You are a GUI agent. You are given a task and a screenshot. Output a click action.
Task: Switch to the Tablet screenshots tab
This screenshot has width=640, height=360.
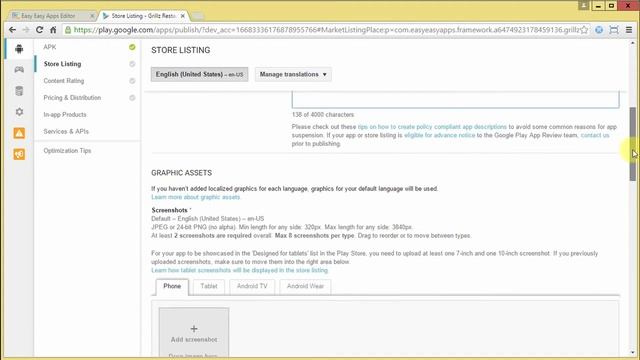tap(209, 287)
